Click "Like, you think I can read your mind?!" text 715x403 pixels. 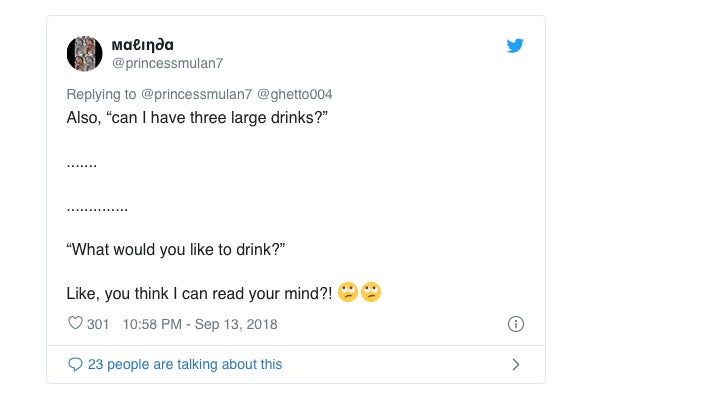[199, 294]
